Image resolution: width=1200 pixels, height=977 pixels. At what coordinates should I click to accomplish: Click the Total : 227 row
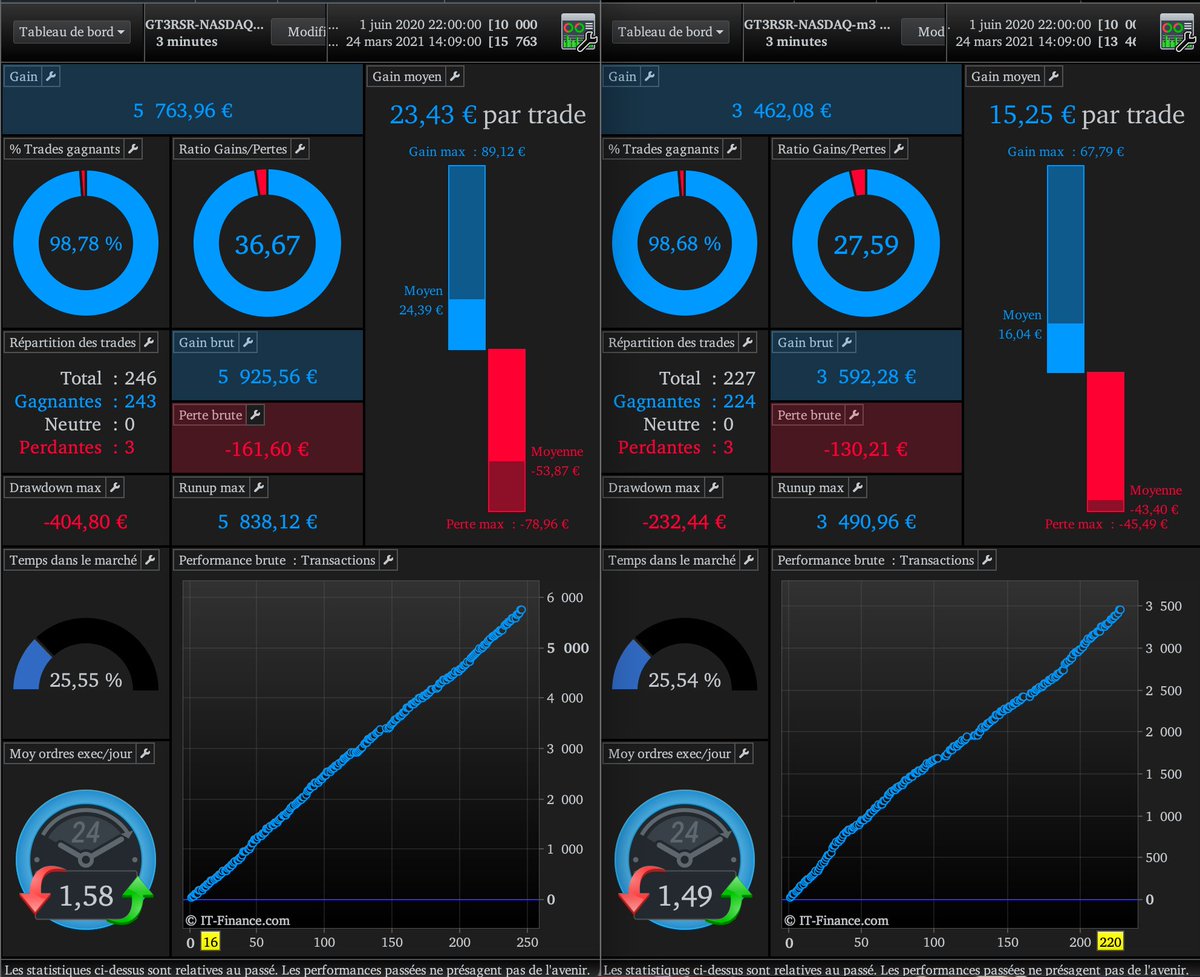coord(707,378)
